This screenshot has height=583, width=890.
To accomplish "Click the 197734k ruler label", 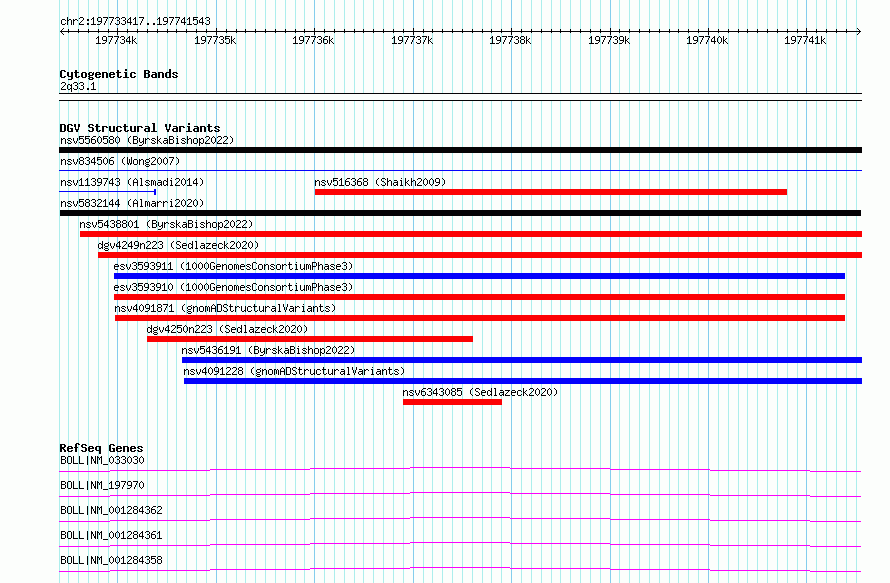I will click(x=116, y=40).
